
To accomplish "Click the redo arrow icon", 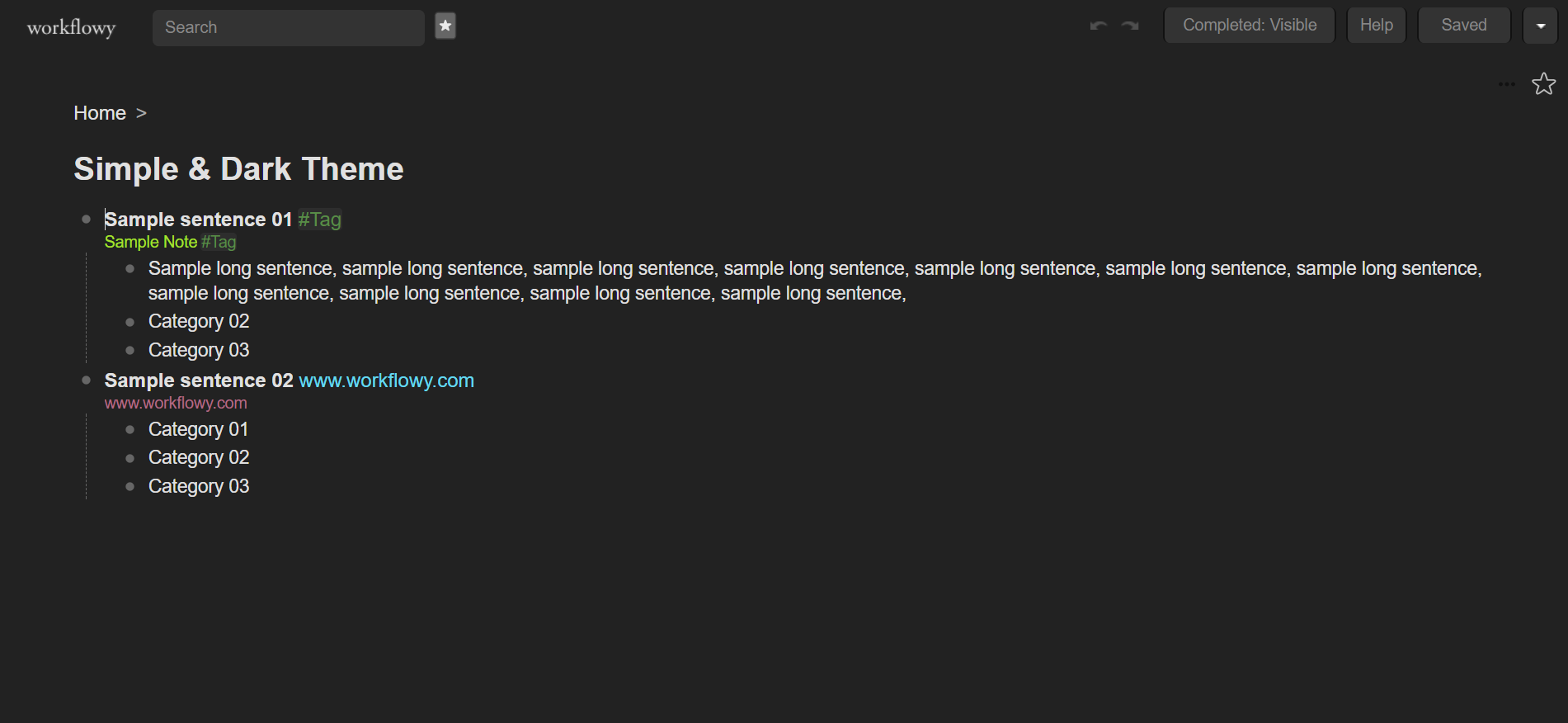I will pos(1130,26).
